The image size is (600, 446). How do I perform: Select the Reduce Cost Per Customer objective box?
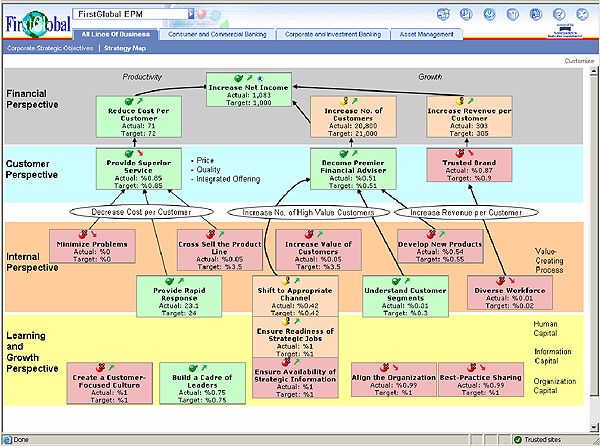[x=135, y=118]
